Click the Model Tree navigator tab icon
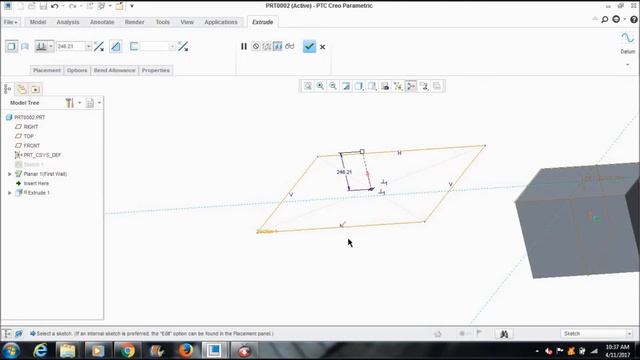The image size is (640, 360). [8, 89]
